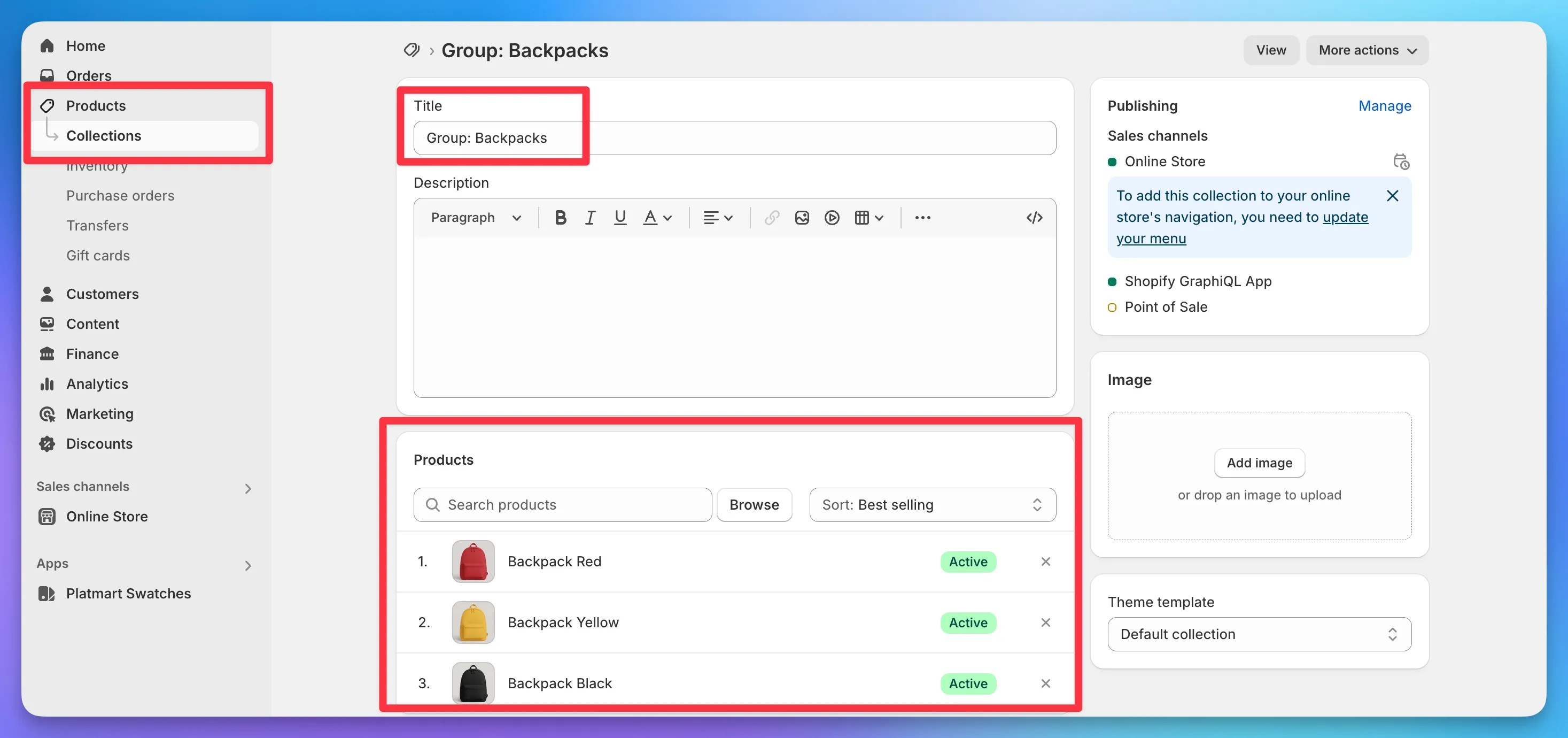The image size is (1568, 738).
Task: Open the Paragraph style dropdown
Action: point(476,217)
